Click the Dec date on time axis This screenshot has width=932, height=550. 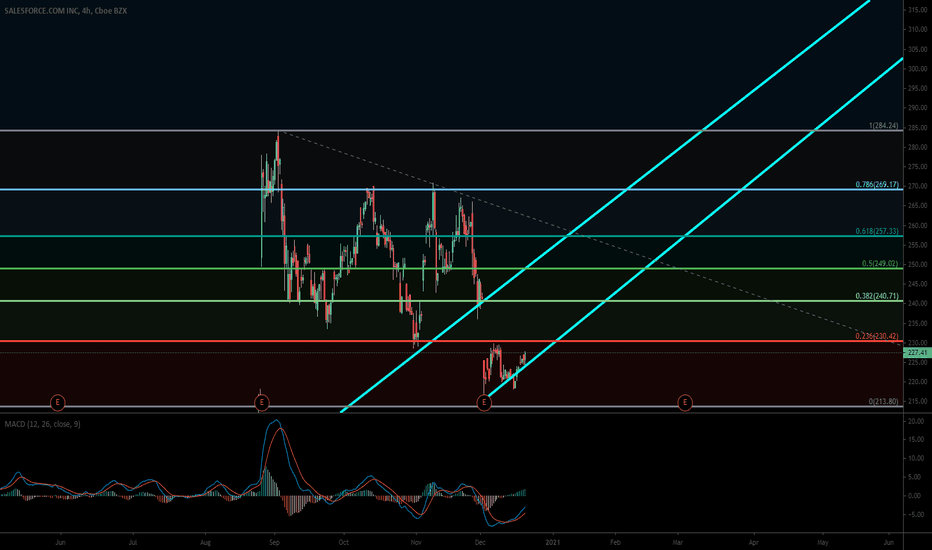[480, 542]
